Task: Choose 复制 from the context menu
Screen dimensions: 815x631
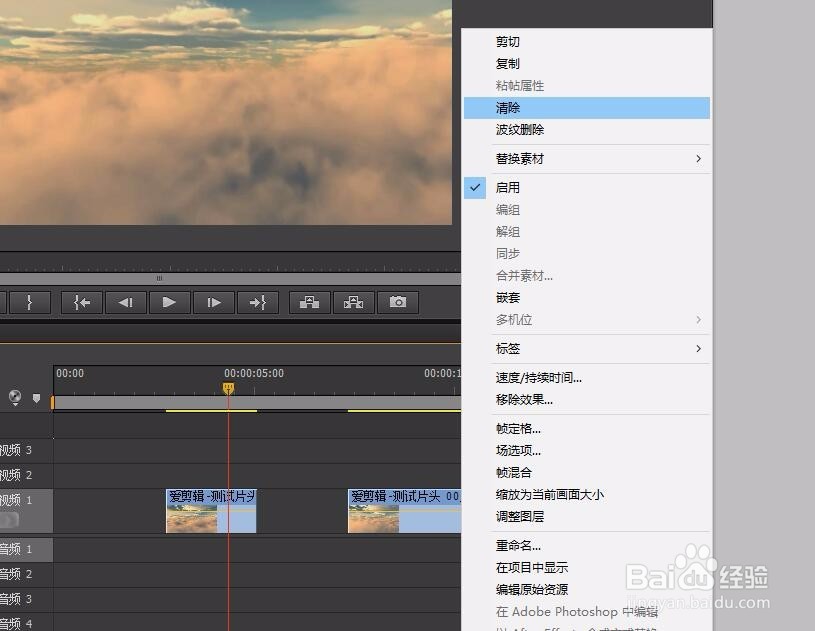Action: pyautogui.click(x=587, y=63)
